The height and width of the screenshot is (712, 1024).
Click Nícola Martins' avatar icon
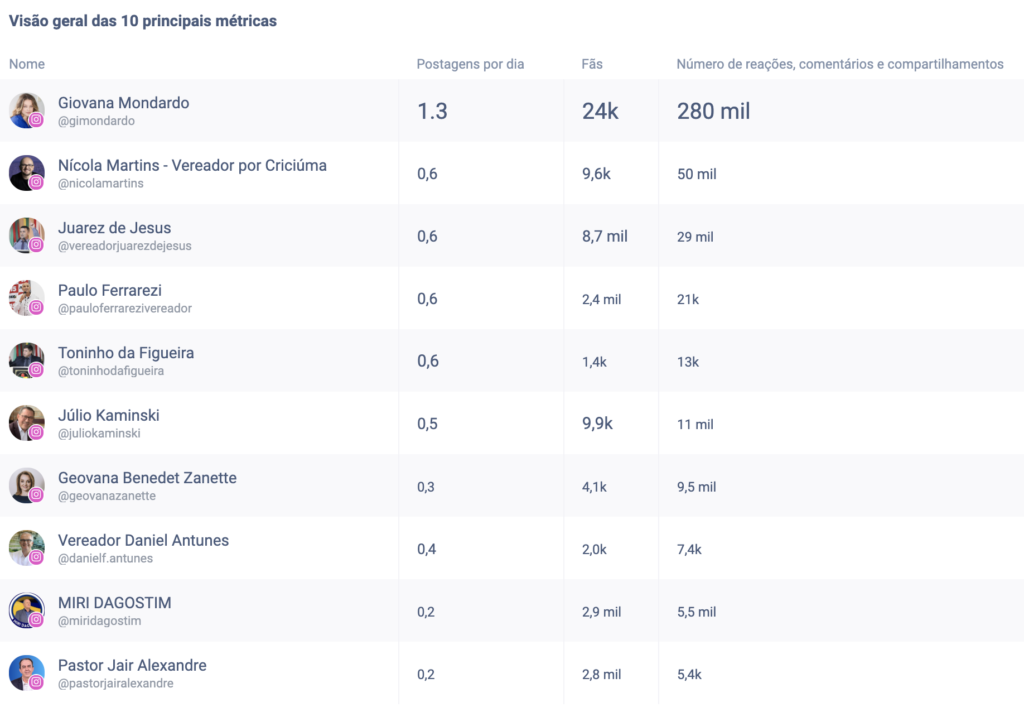click(24, 171)
